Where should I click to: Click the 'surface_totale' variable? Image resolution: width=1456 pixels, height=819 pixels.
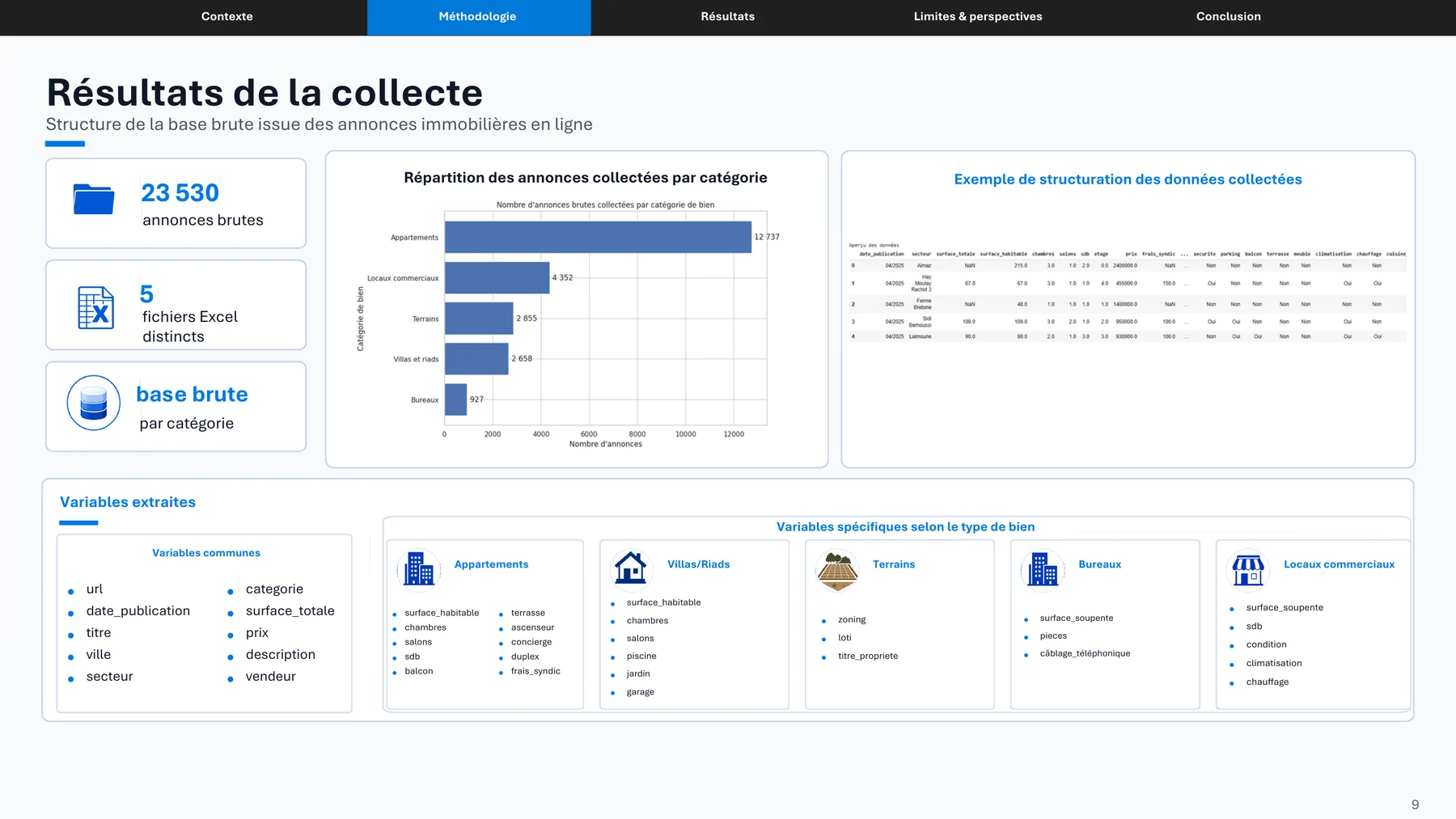pyautogui.click(x=290, y=611)
